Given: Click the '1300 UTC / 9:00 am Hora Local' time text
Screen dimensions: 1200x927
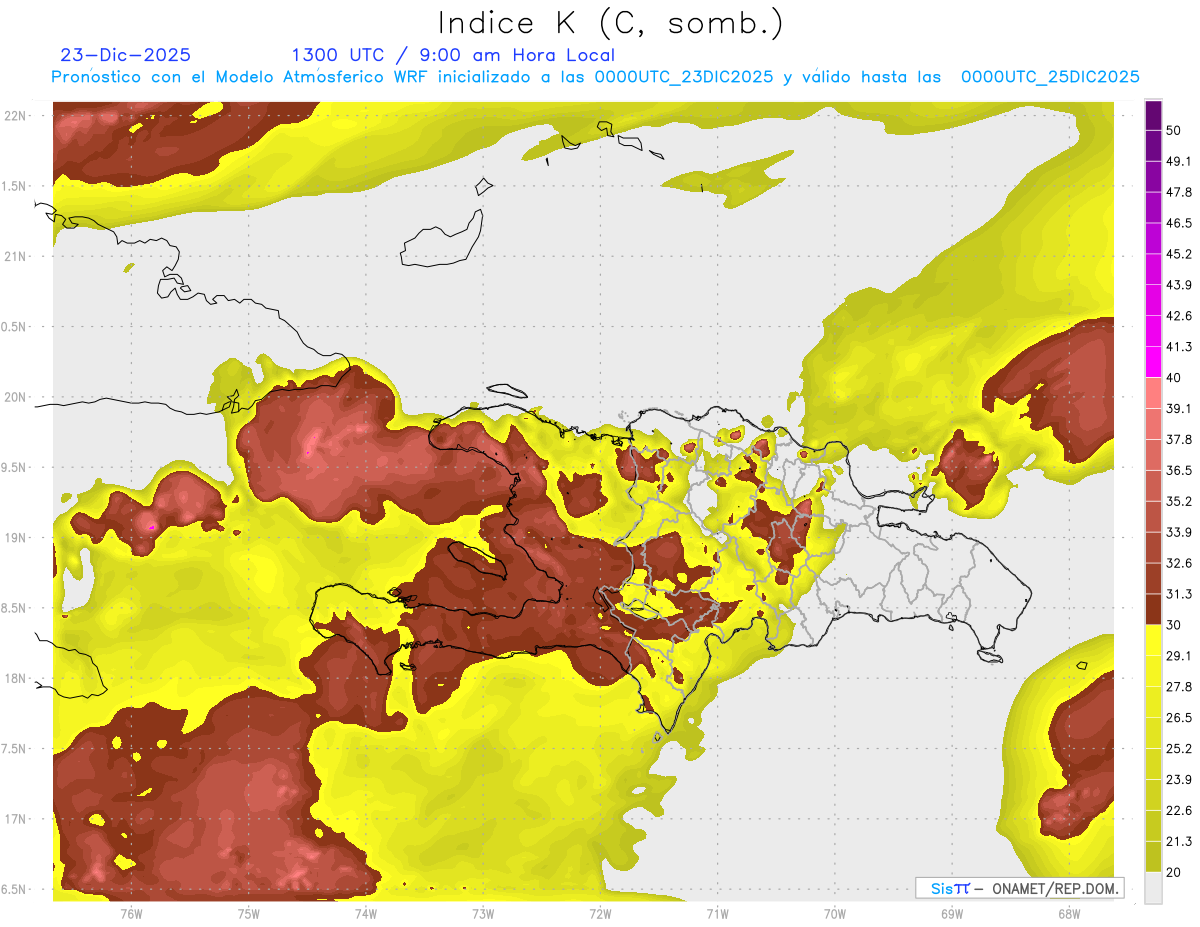Looking at the screenshot, I should click(x=453, y=55).
